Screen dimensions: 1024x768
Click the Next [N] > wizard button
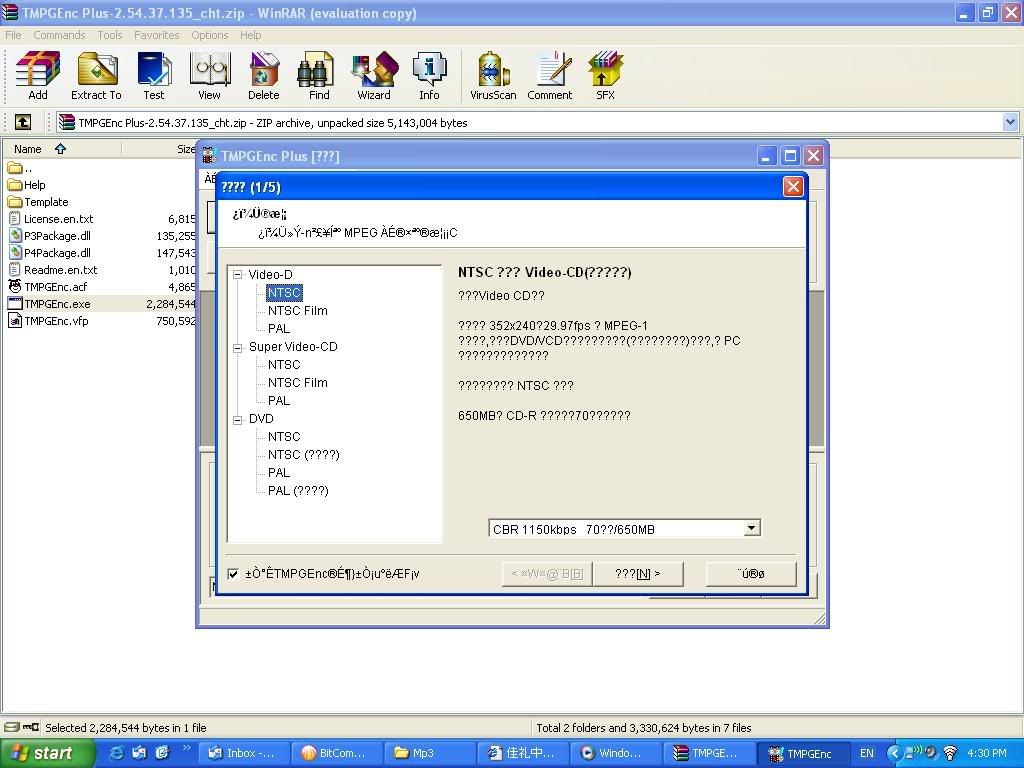638,574
